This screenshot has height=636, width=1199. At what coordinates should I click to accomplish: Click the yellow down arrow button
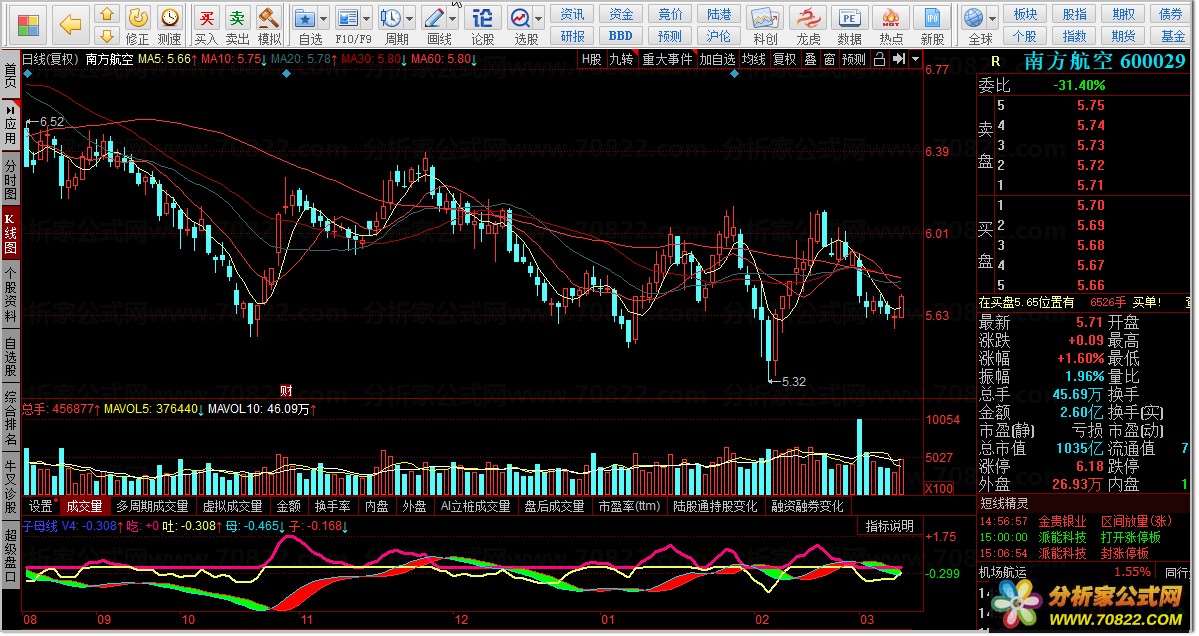[x=107, y=35]
